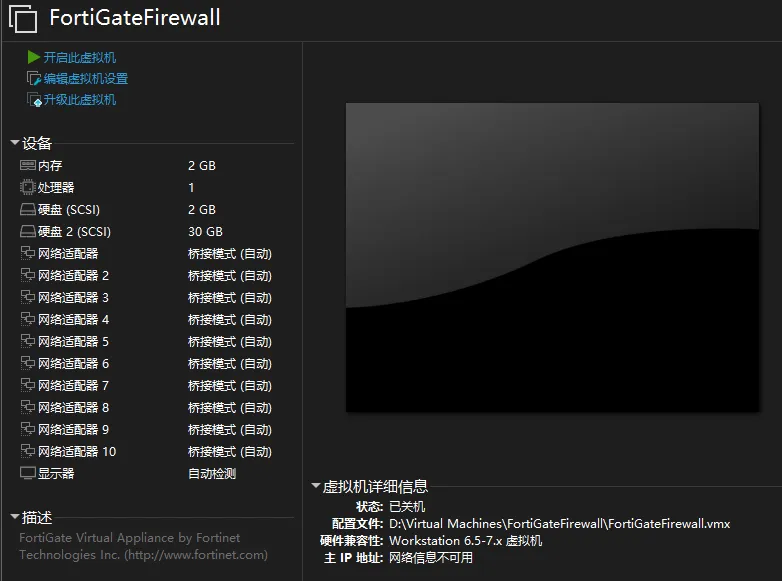Click the memory device icon
The height and width of the screenshot is (581, 782).
[27, 165]
